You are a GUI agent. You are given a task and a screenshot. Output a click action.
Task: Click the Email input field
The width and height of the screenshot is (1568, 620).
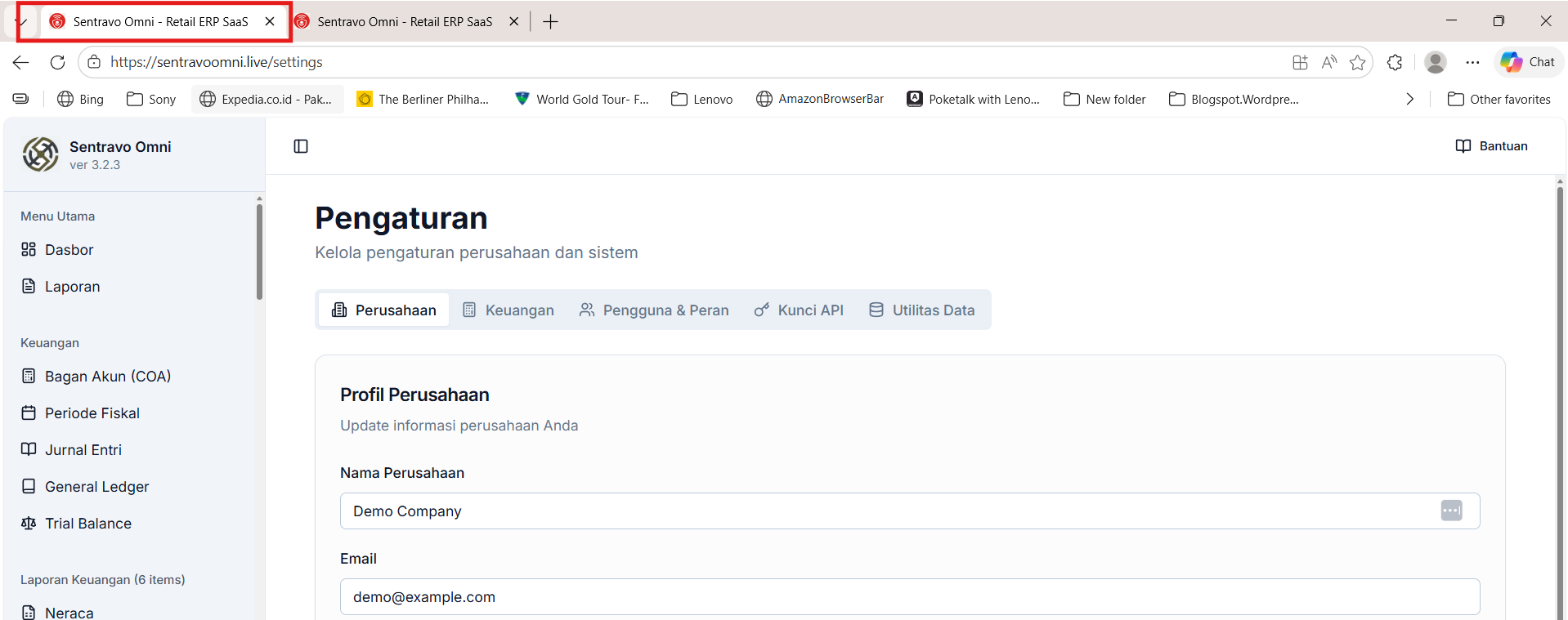(x=909, y=597)
